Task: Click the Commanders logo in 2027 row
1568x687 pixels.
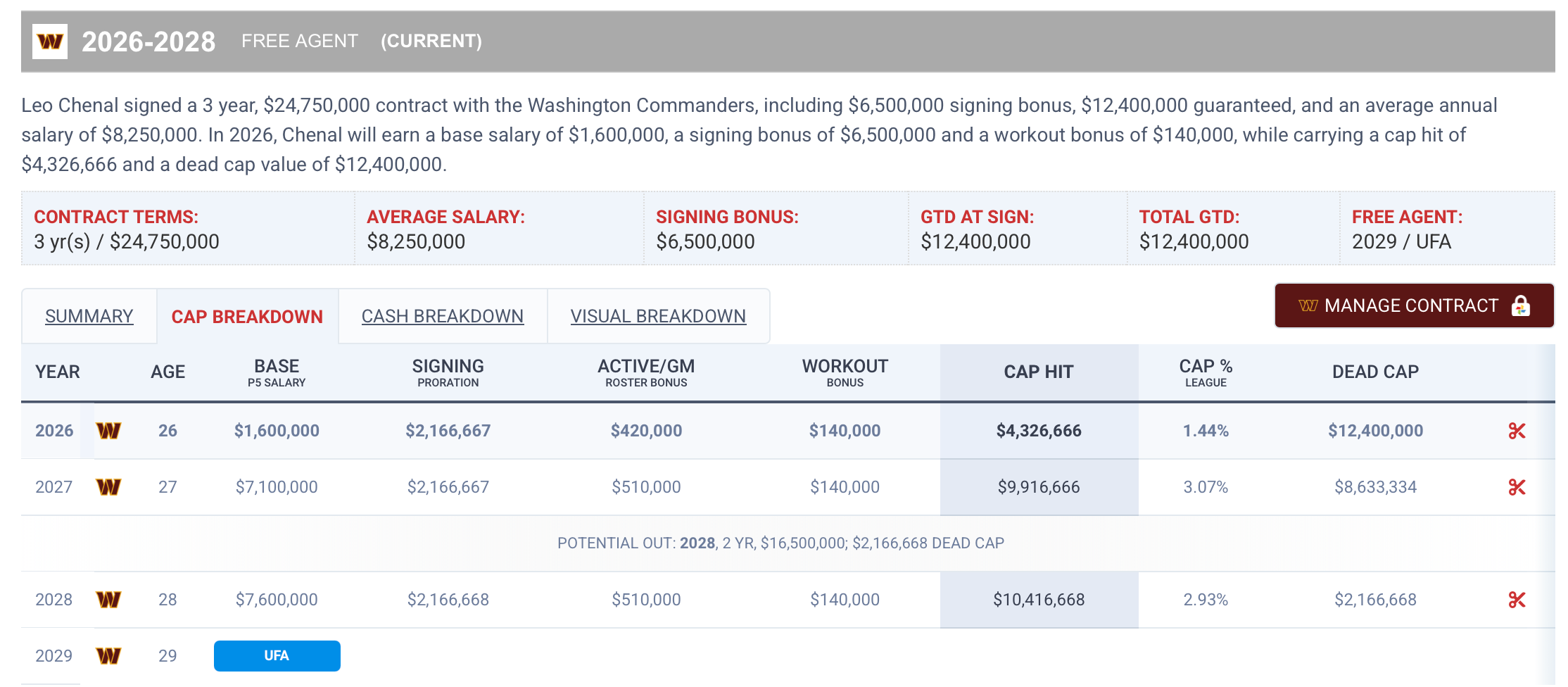Action: [108, 487]
